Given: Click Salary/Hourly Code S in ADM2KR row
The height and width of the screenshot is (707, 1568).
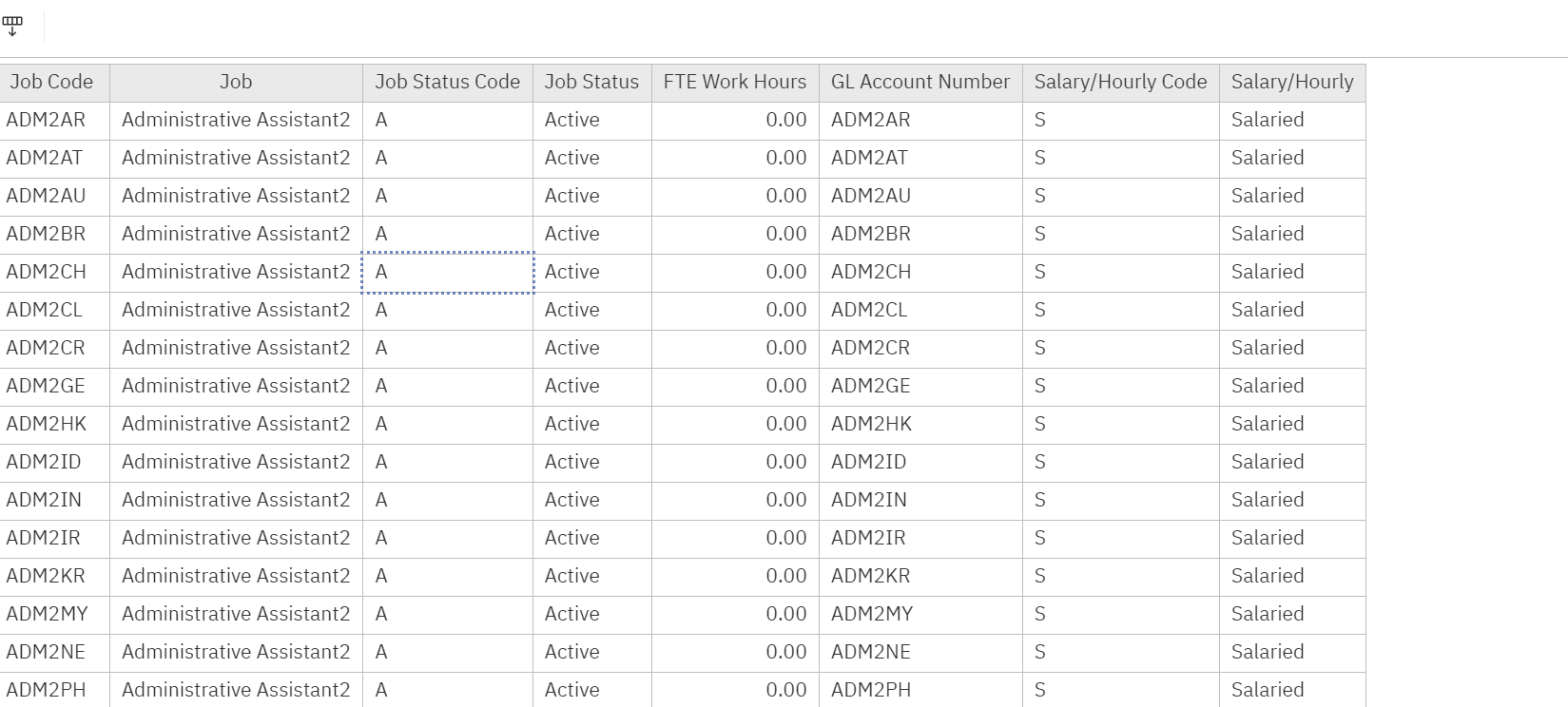Looking at the screenshot, I should coord(1121,577).
